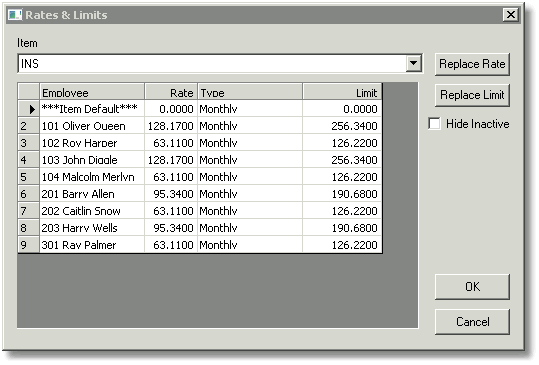Select the Rate column header
The width and height of the screenshot is (539, 365).
coord(171,92)
